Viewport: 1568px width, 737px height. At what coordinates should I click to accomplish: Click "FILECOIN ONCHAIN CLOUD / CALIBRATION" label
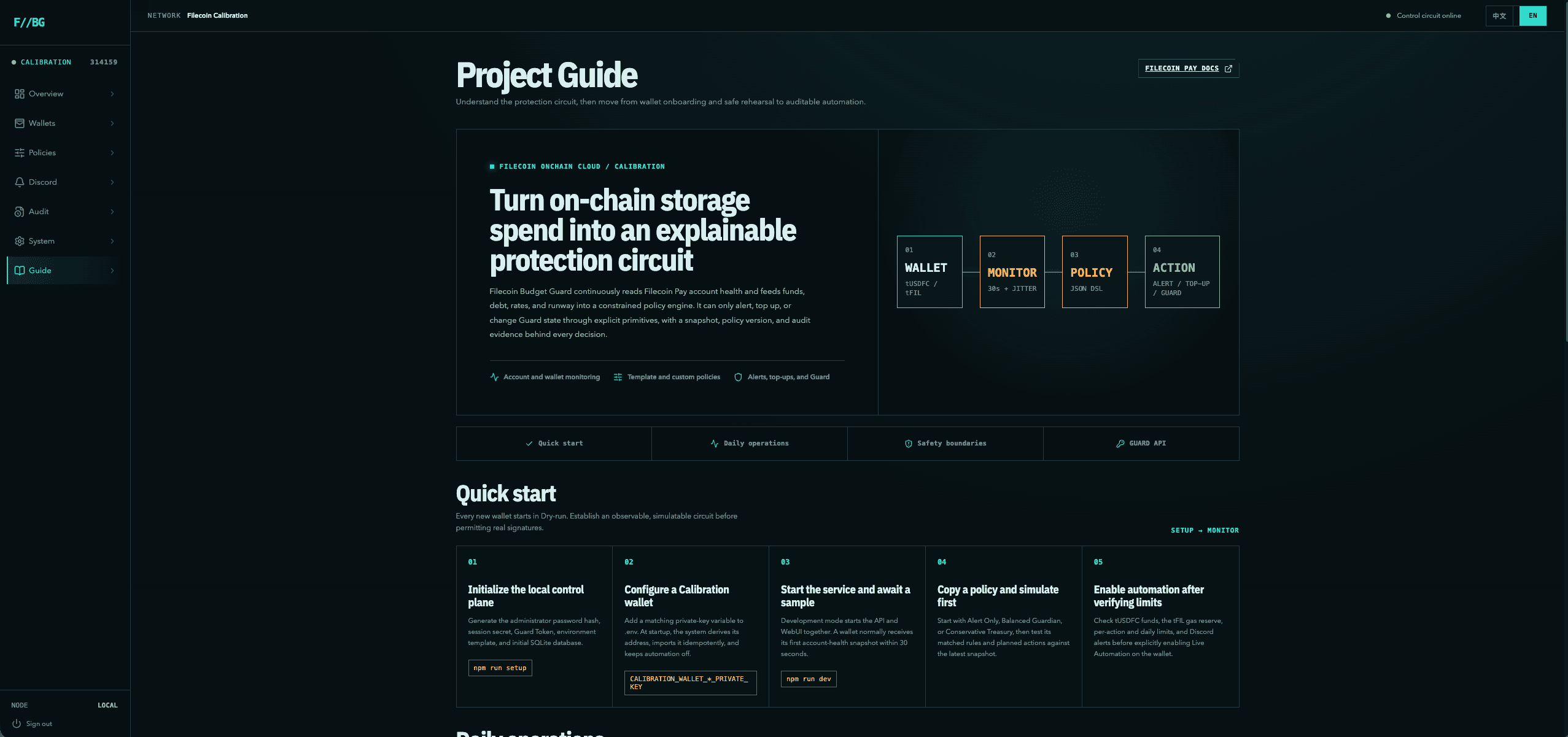click(581, 167)
